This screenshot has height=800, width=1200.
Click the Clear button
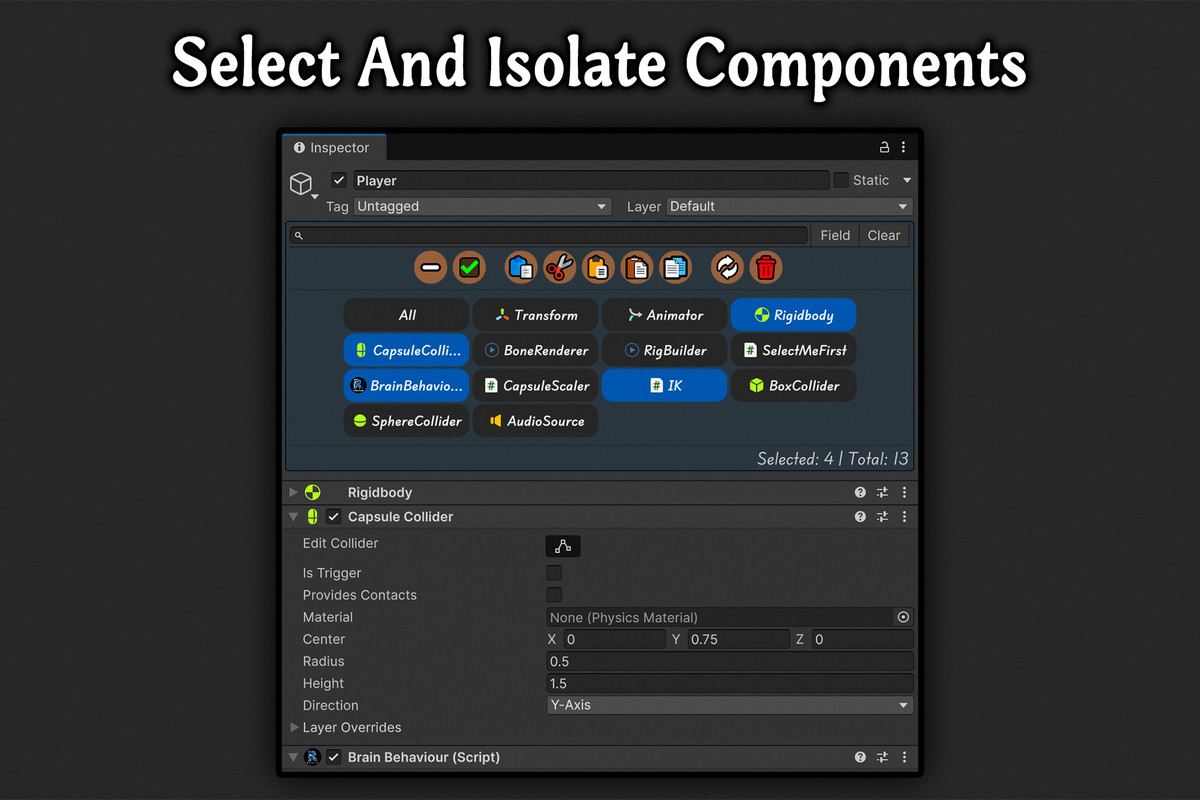884,235
